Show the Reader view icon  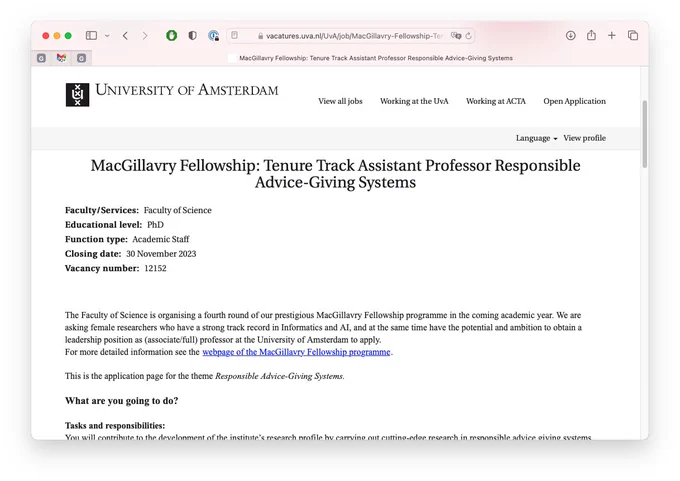click(235, 36)
